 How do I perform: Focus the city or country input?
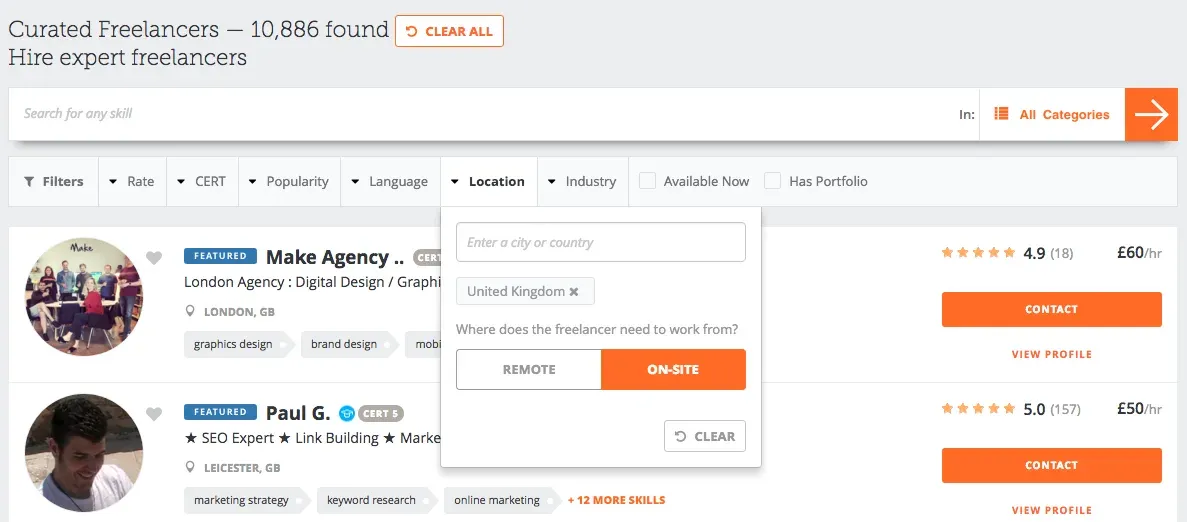point(600,242)
